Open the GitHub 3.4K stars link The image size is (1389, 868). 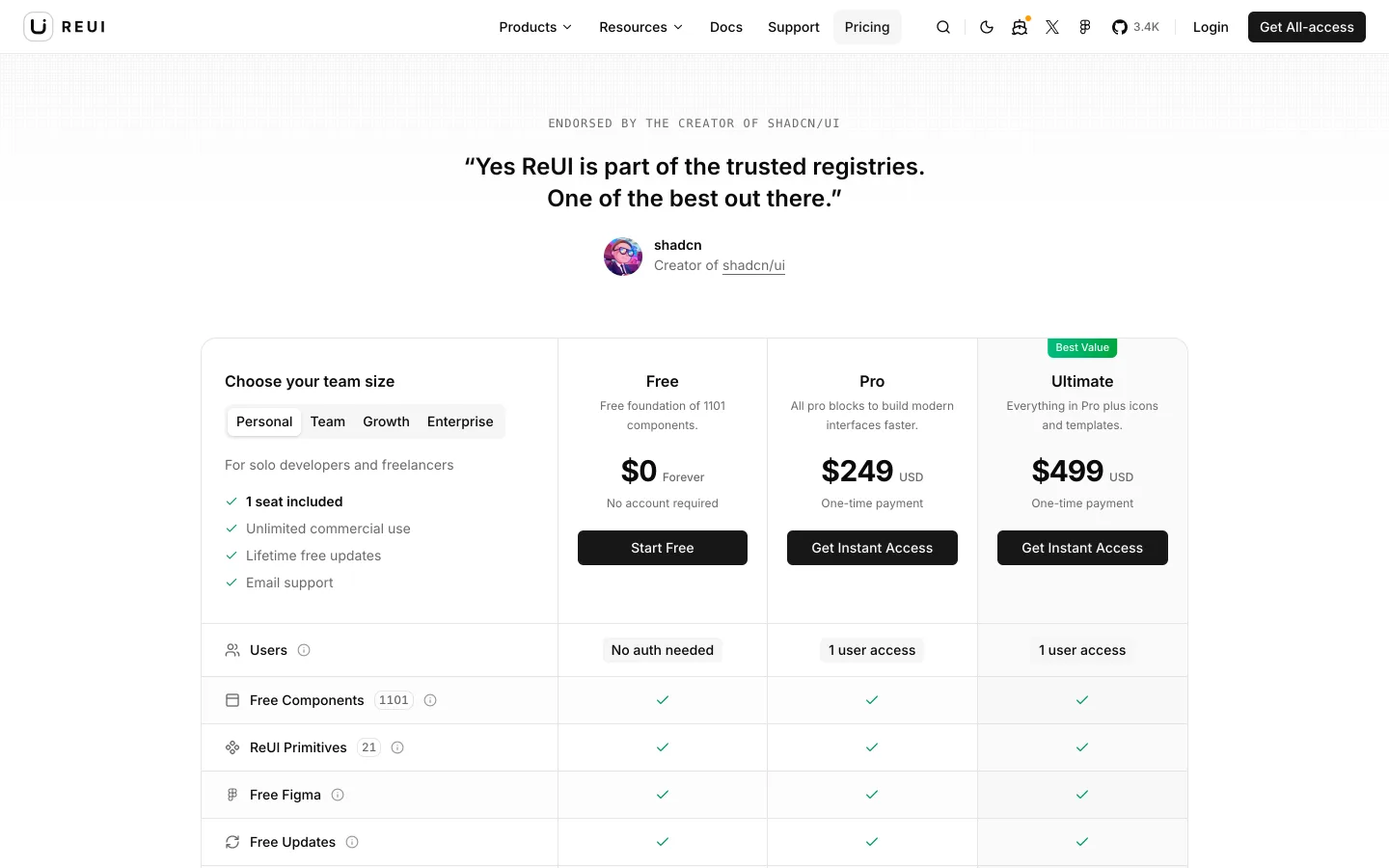(1135, 27)
